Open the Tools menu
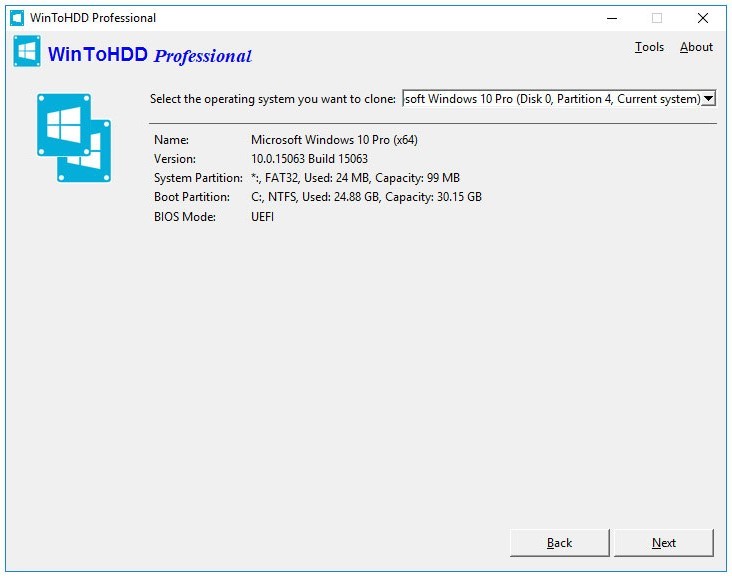Viewport: 732px width, 578px height. (649, 47)
